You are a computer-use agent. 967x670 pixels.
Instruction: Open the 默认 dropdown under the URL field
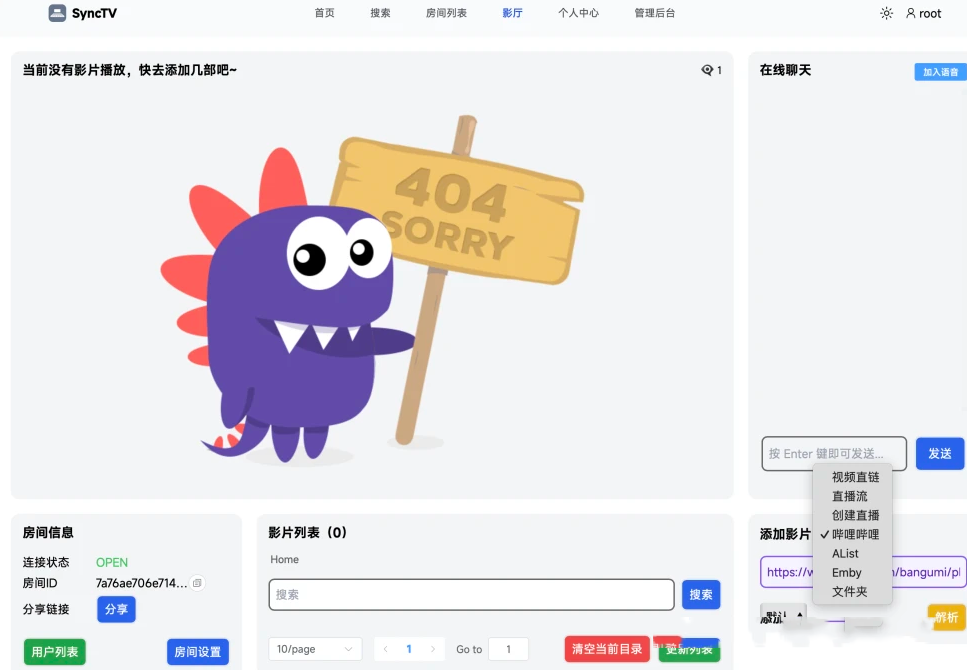click(x=783, y=616)
